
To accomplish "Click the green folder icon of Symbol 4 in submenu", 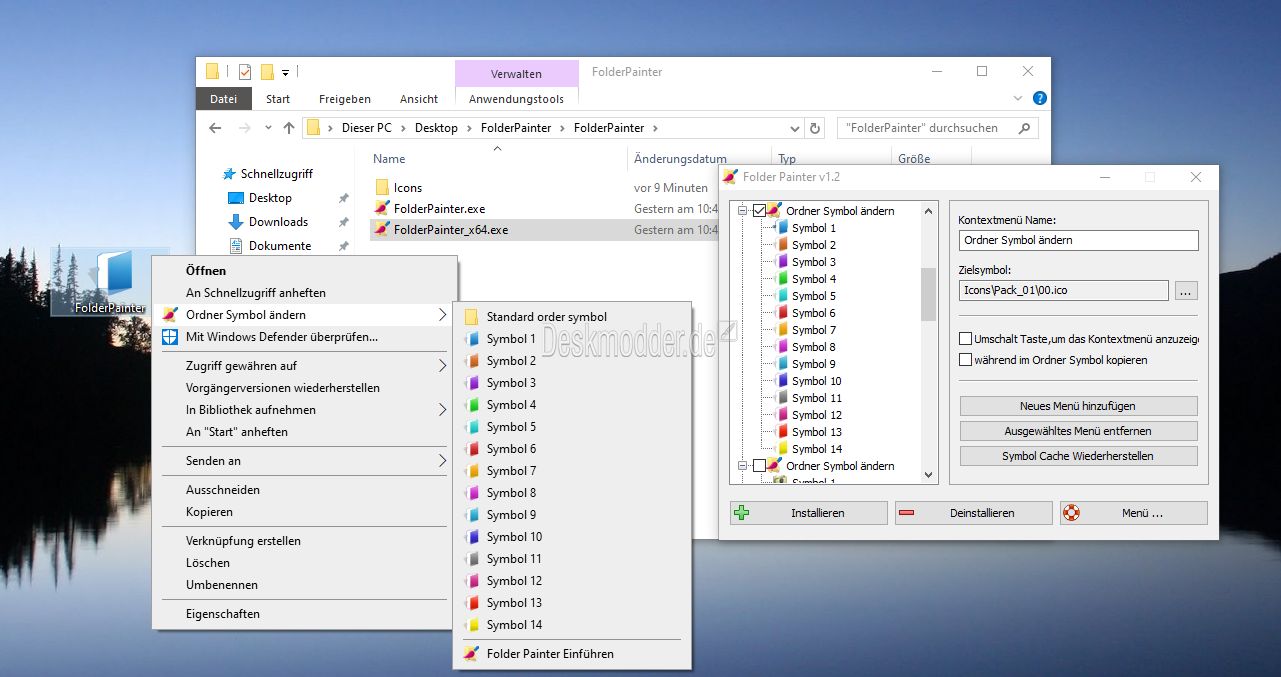I will (471, 405).
